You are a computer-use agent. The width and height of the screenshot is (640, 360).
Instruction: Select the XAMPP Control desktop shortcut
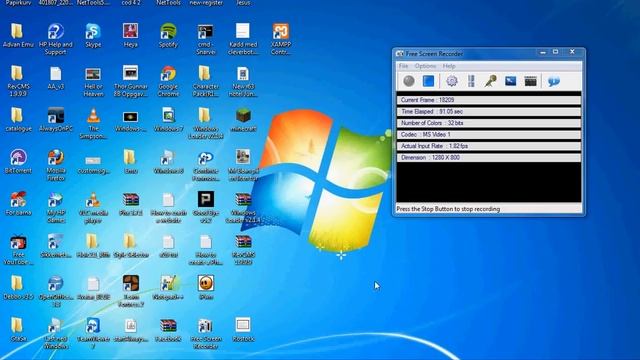(x=281, y=39)
